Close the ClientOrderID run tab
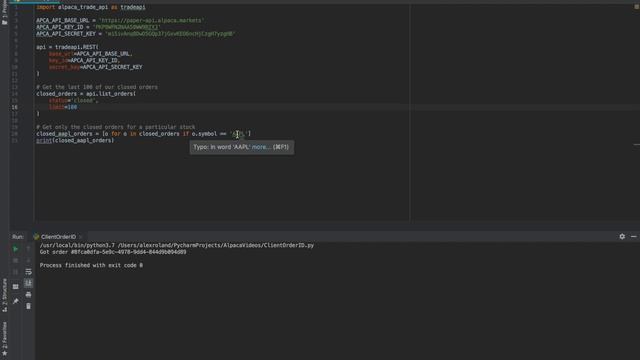 coord(81,237)
